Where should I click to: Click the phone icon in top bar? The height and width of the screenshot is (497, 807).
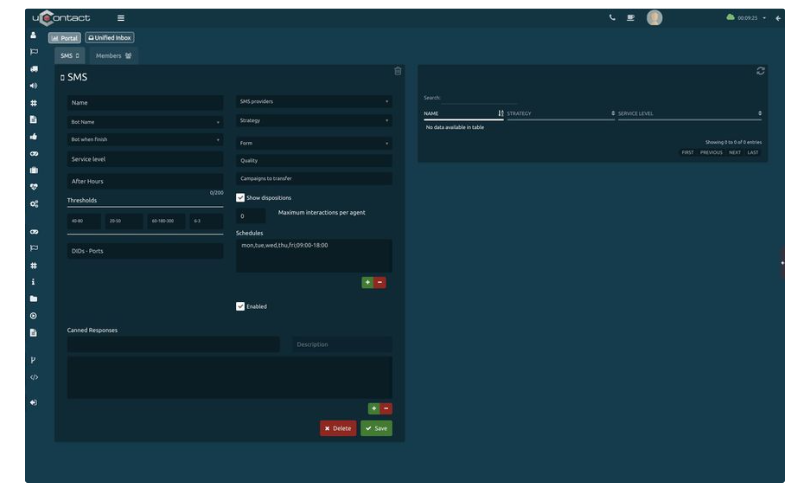(x=612, y=18)
